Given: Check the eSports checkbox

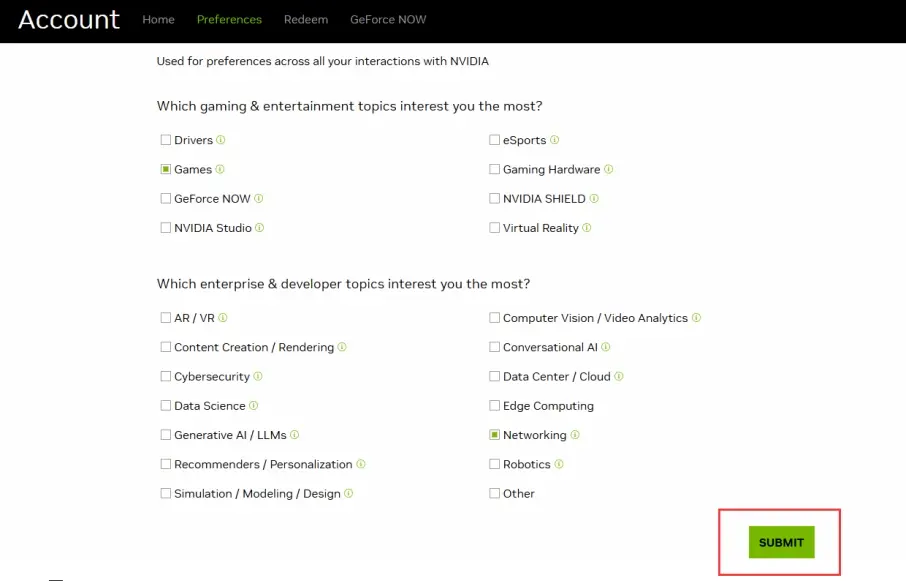Looking at the screenshot, I should click(495, 140).
